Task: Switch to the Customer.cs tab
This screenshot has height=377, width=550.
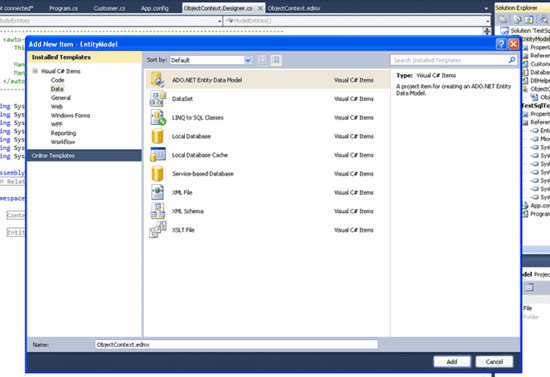Action: (109, 8)
